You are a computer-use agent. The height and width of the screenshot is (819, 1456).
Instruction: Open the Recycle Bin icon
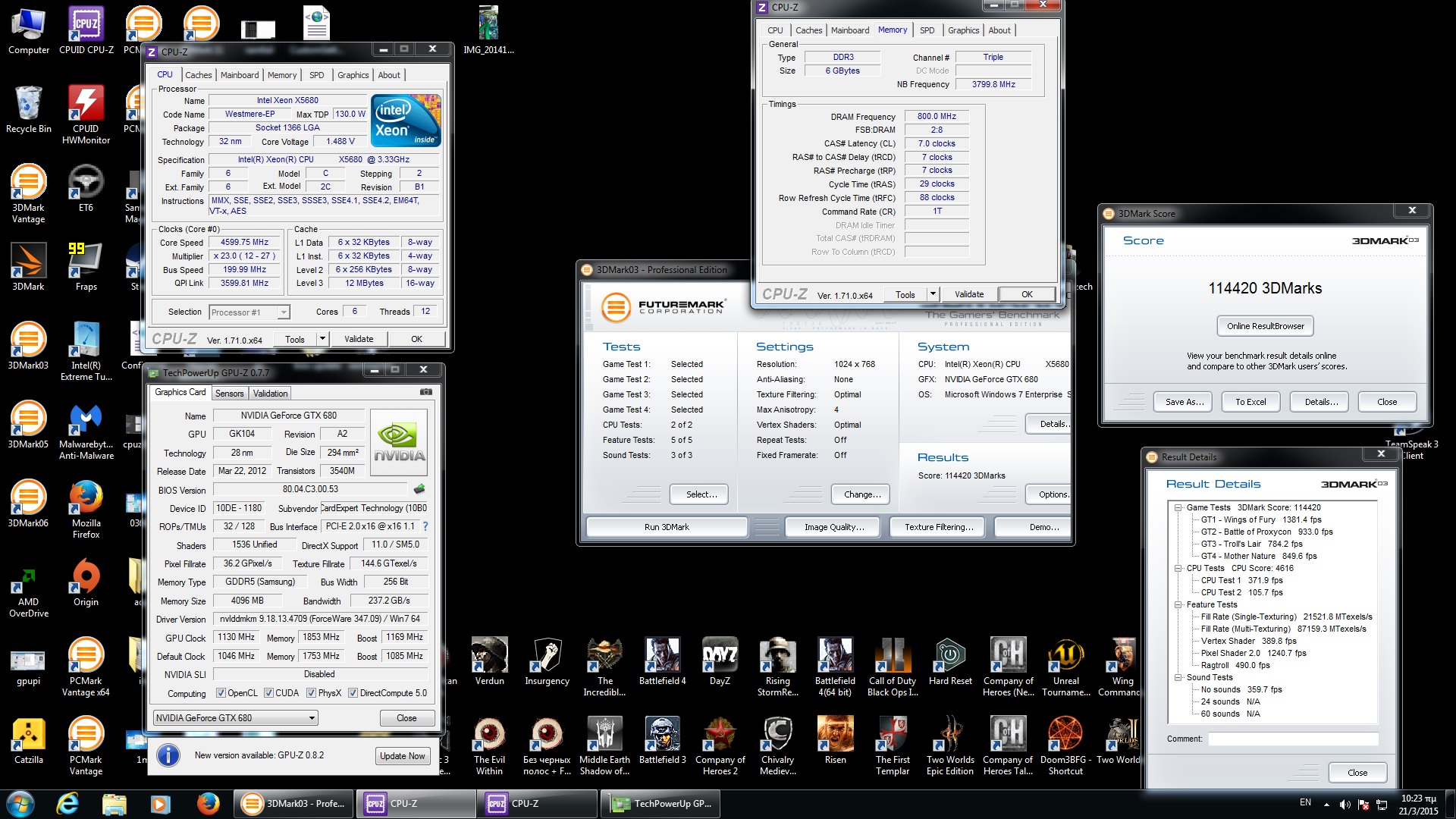[29, 110]
